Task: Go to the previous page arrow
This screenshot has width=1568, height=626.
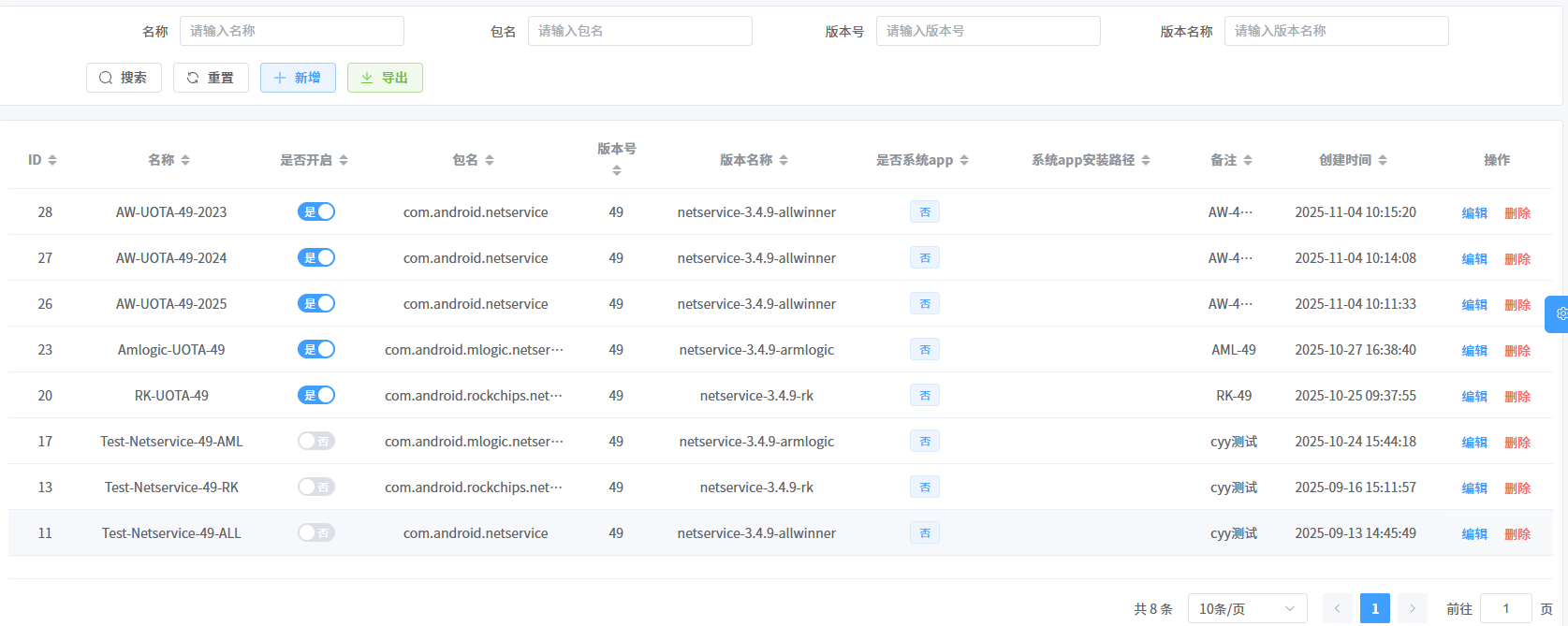Action: (1338, 608)
